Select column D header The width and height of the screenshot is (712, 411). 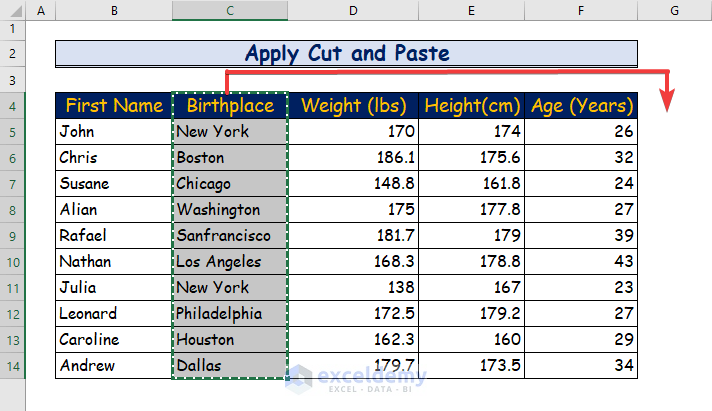353,10
